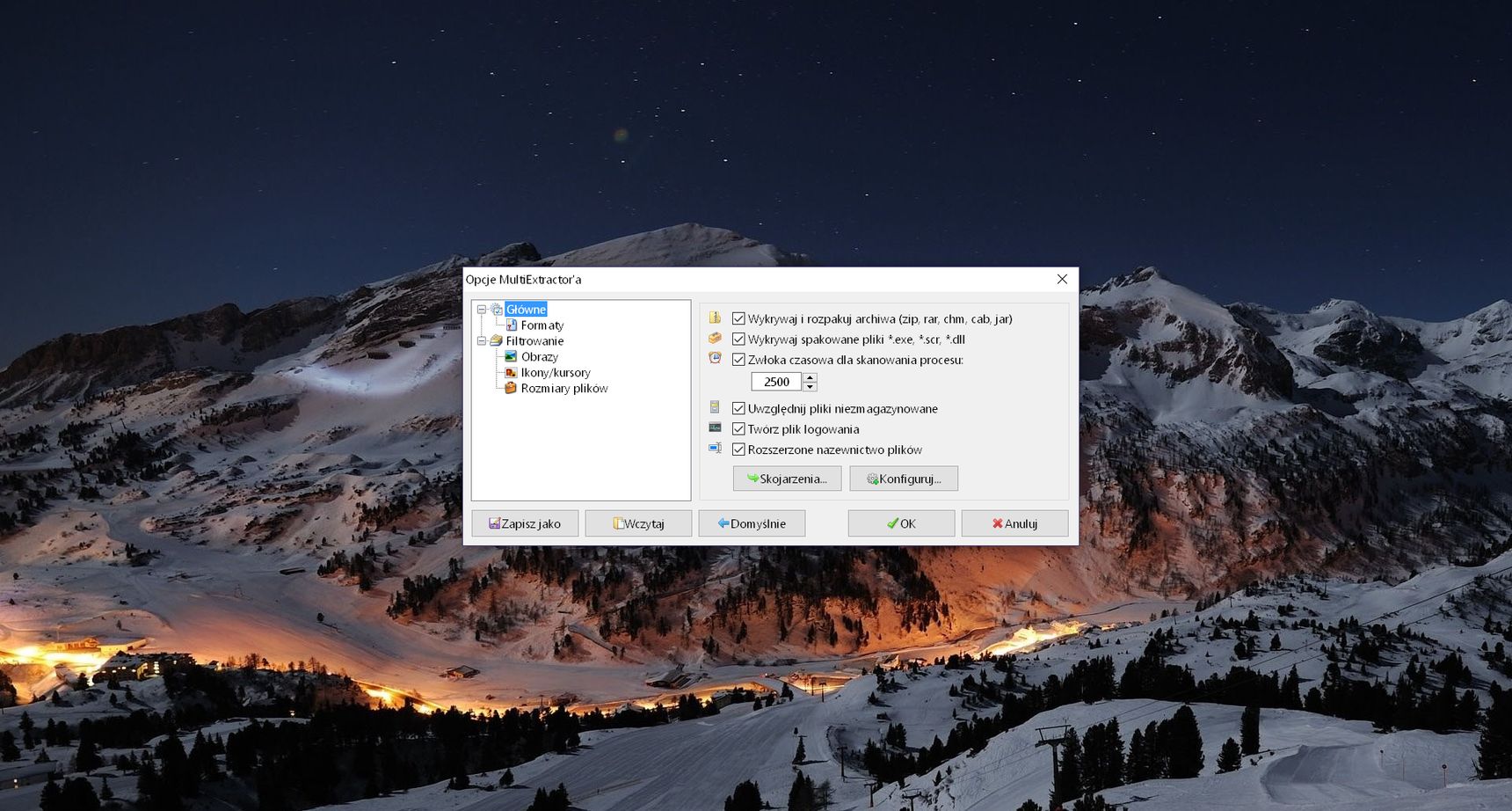Click the Obrazy picture icon
The image size is (1512, 811).
tap(512, 357)
